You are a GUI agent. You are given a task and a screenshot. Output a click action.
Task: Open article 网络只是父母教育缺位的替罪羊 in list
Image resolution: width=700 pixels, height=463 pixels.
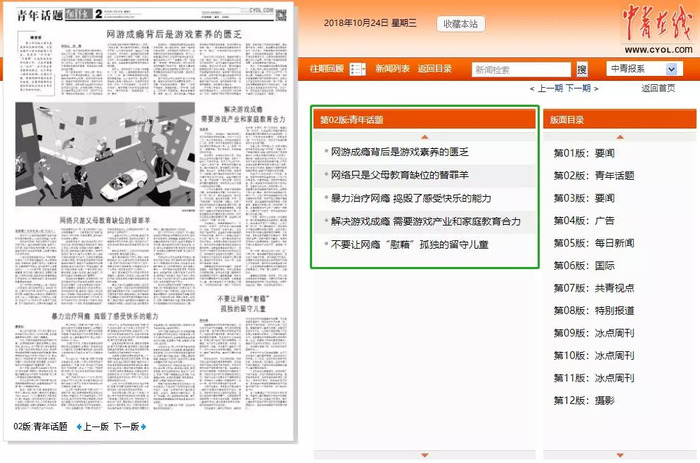point(400,175)
